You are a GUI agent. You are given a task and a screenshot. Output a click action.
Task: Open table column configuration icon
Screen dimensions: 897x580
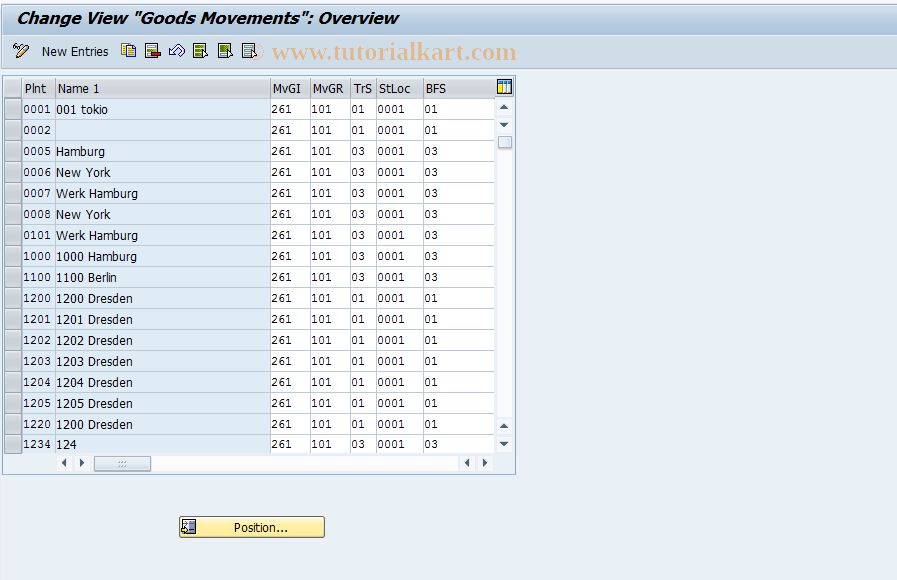pos(505,87)
